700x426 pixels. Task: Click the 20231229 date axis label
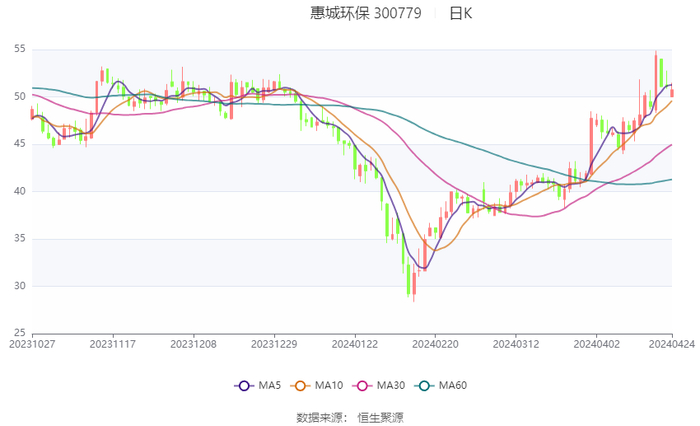click(x=274, y=343)
